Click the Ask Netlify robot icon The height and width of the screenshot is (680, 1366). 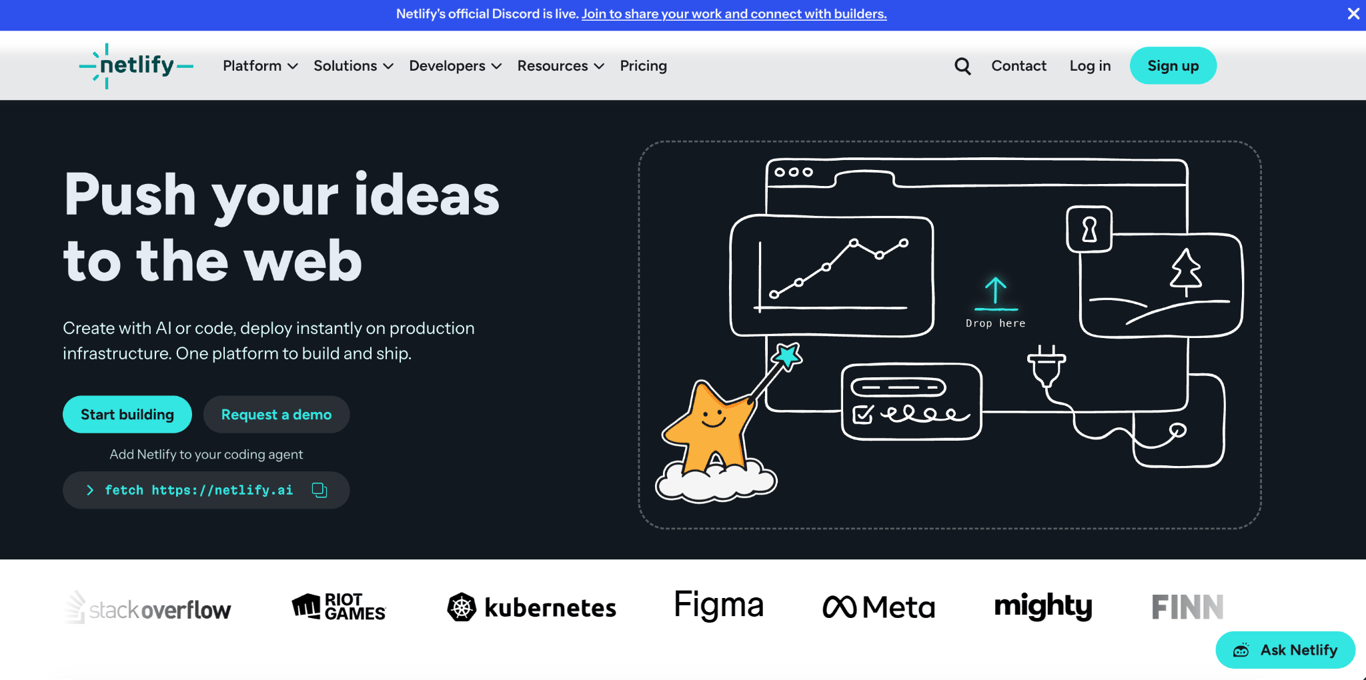click(1241, 650)
